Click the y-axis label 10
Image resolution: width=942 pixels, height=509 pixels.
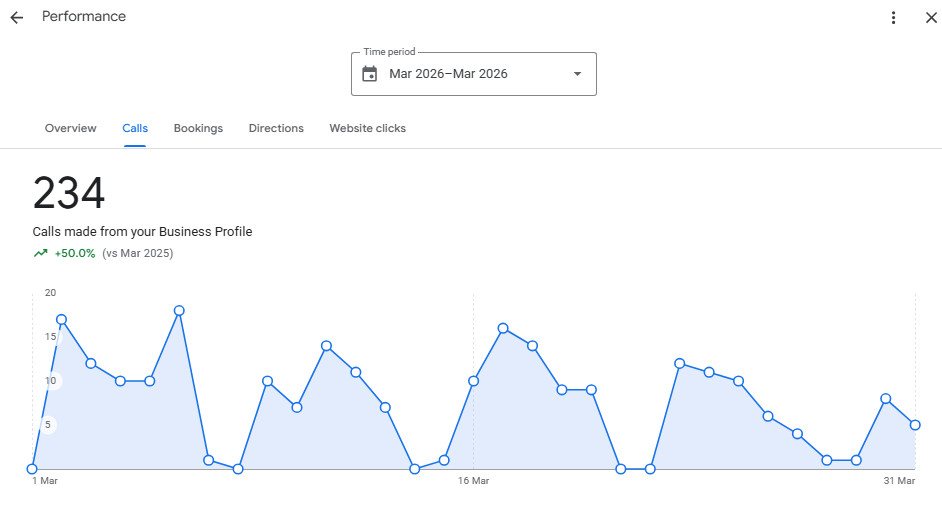pos(50,380)
